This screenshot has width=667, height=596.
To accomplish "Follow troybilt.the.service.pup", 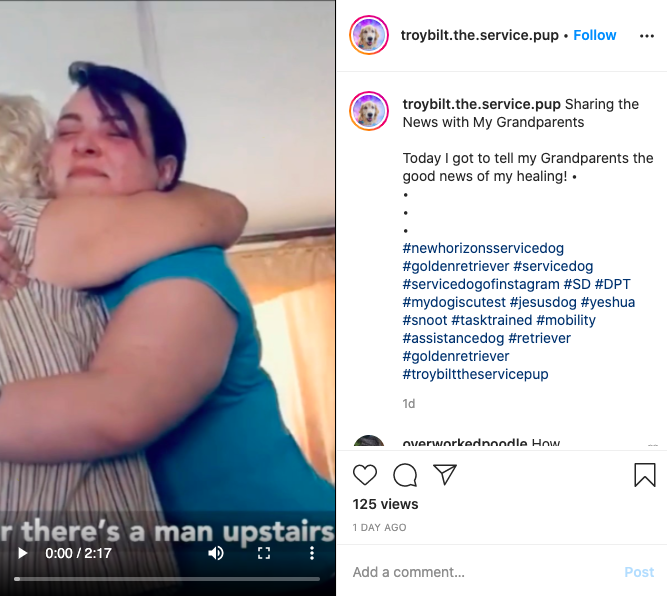I will 595,35.
